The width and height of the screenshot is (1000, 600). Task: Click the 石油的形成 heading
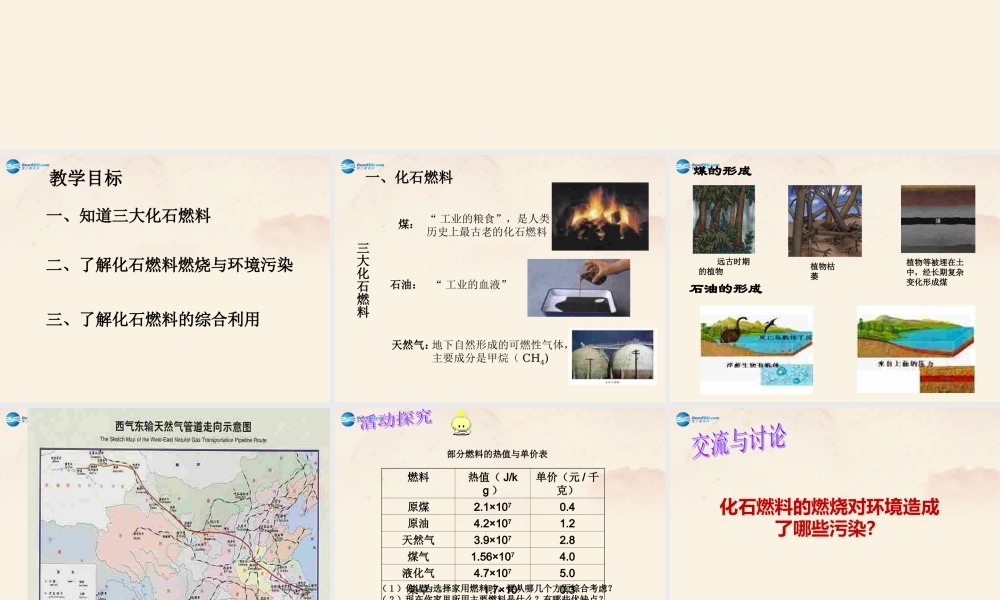pyautogui.click(x=725, y=289)
